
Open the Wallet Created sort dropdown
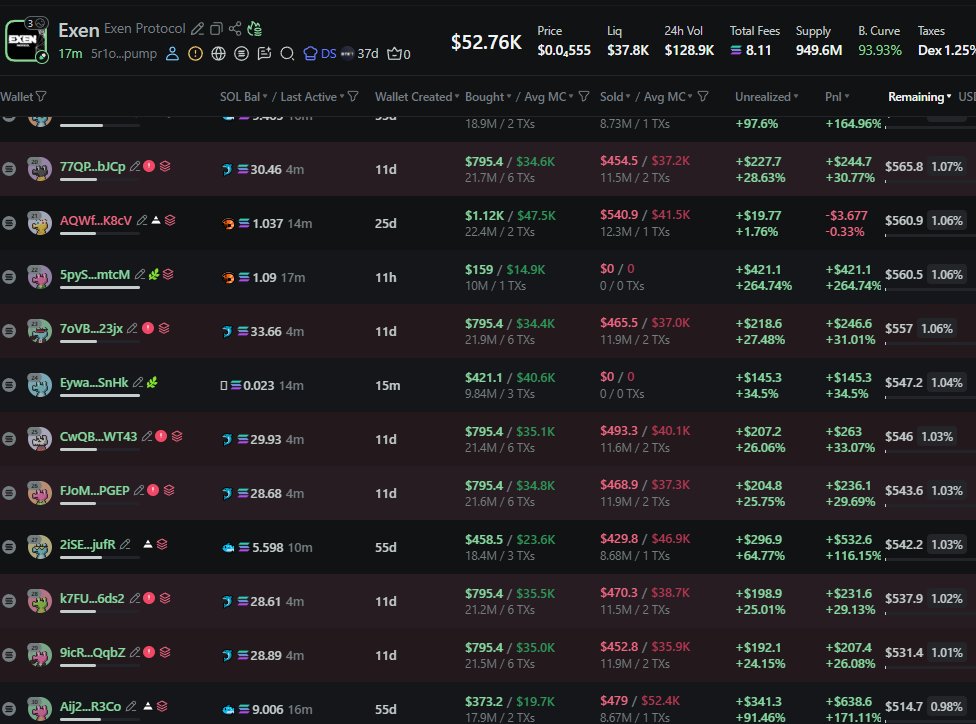[x=417, y=97]
